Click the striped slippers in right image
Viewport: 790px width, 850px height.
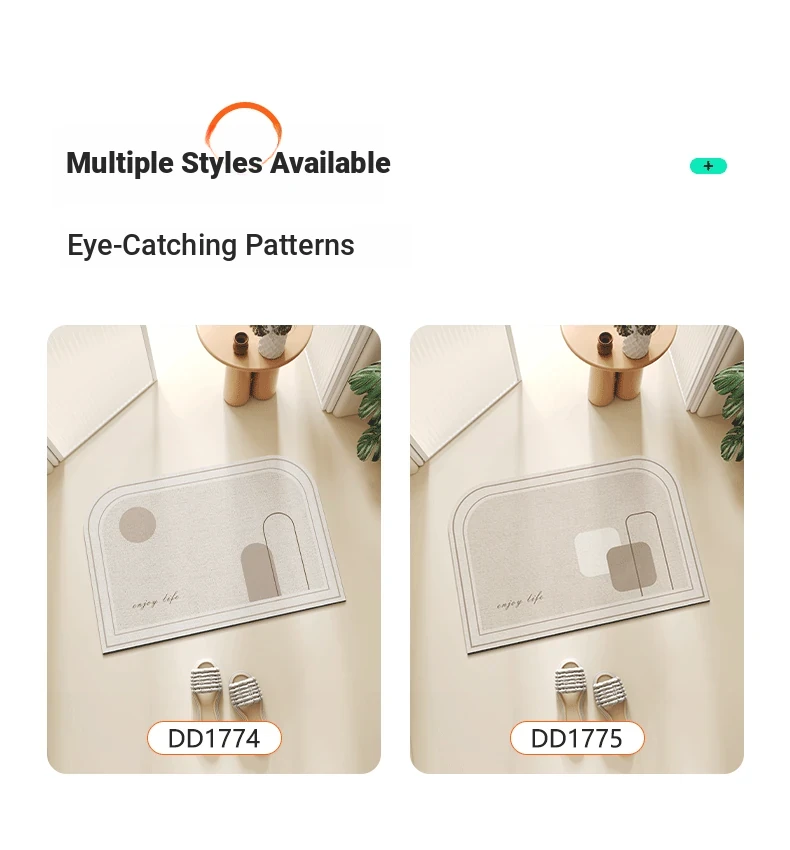pos(589,691)
